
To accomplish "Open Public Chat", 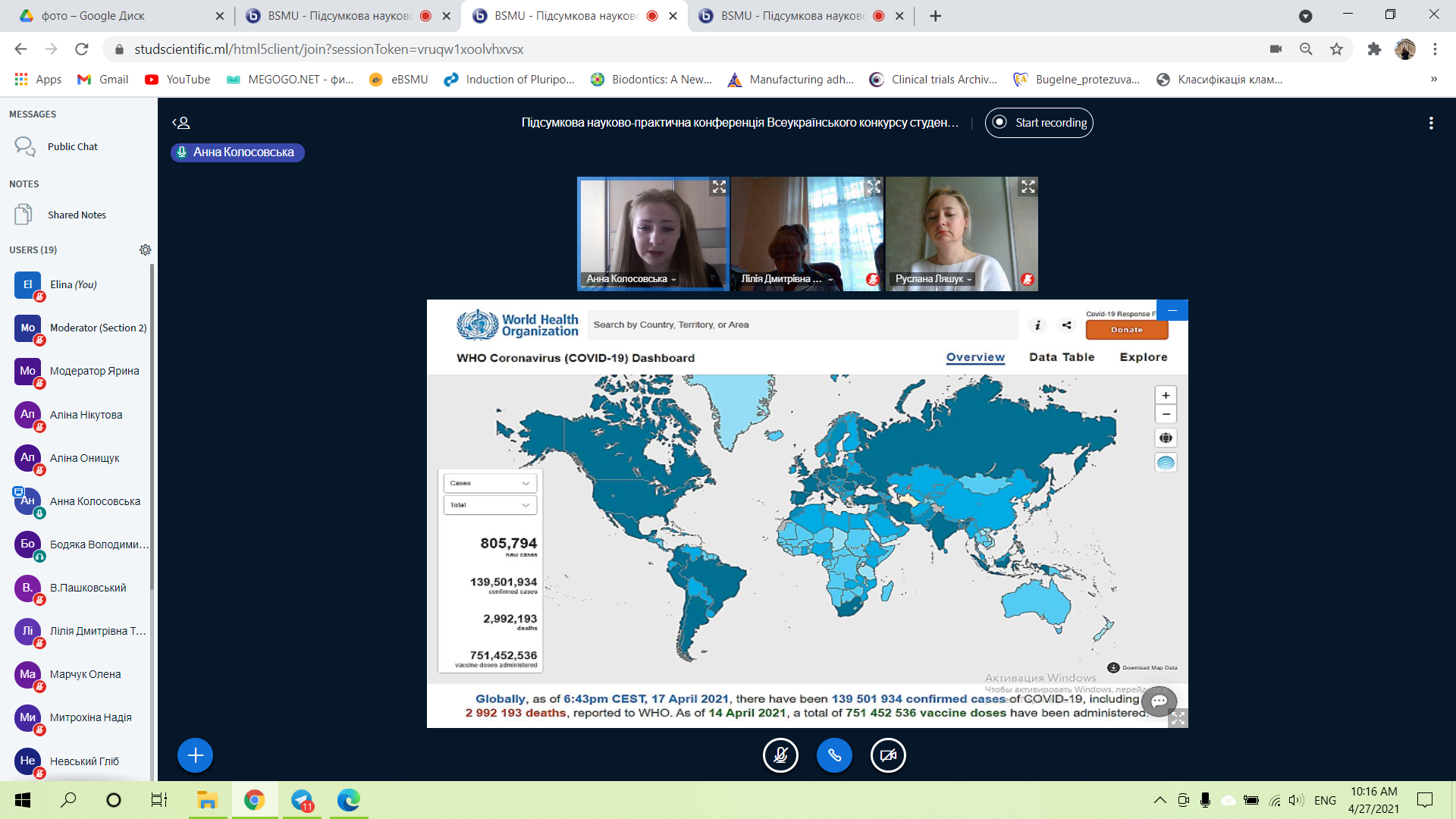I will click(x=73, y=146).
